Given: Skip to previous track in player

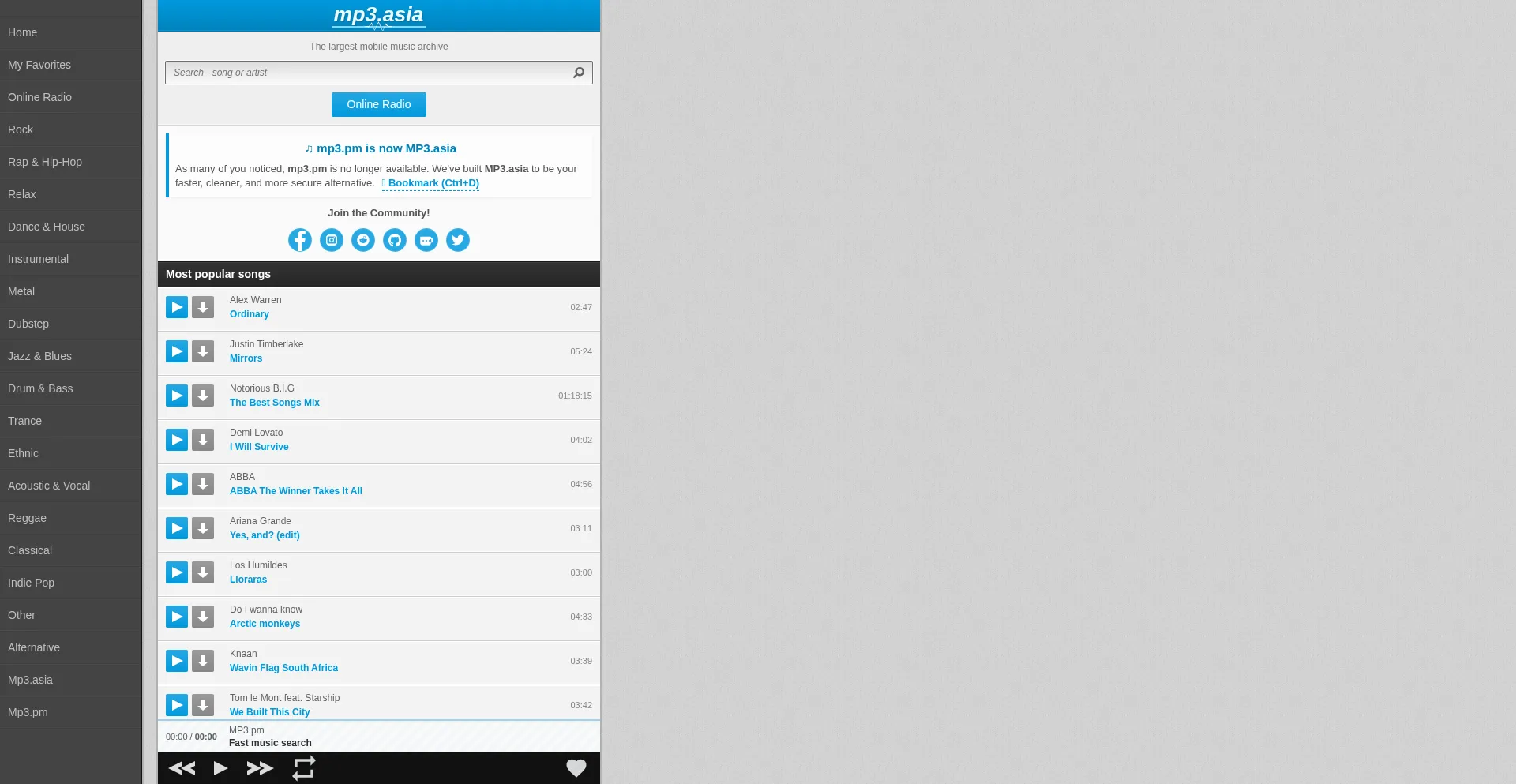Looking at the screenshot, I should tap(182, 768).
